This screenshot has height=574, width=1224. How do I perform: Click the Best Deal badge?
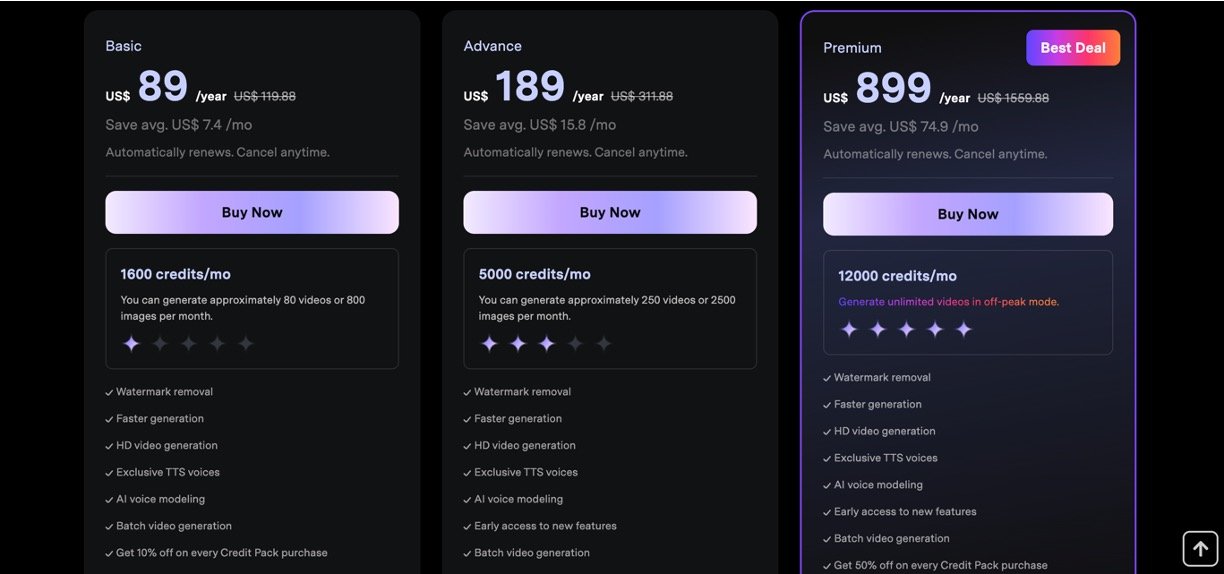1073,48
